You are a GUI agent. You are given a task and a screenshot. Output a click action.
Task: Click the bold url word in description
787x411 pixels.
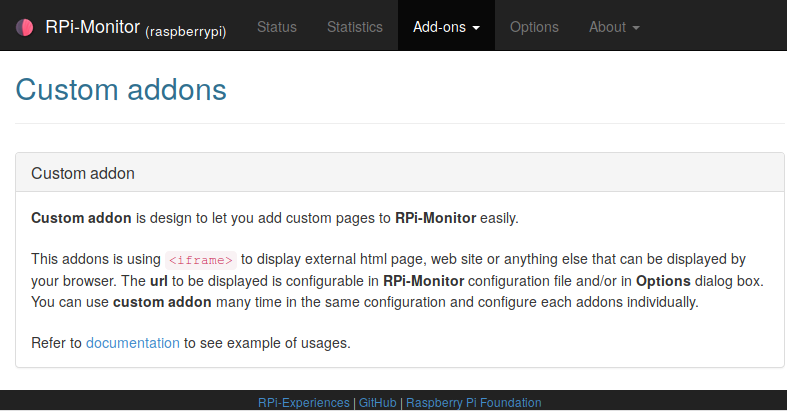(159, 281)
